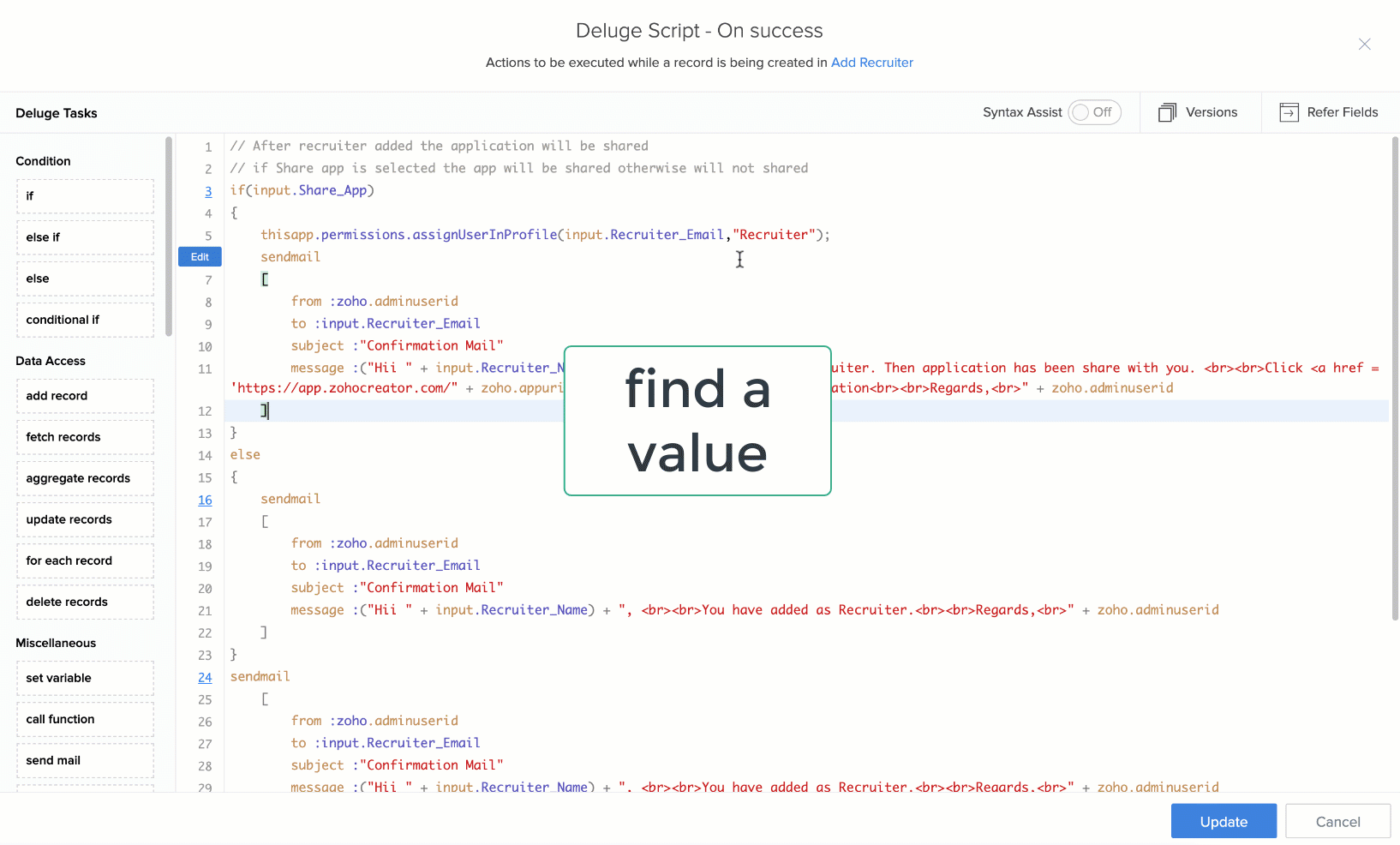This screenshot has width=1400, height=845.
Task: Click the Update button
Action: click(x=1224, y=821)
